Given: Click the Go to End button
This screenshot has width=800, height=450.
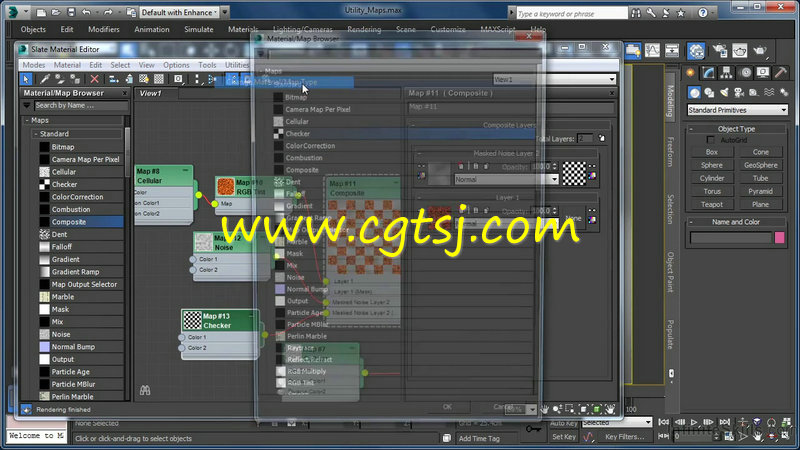Looking at the screenshot, I should tap(724, 422).
